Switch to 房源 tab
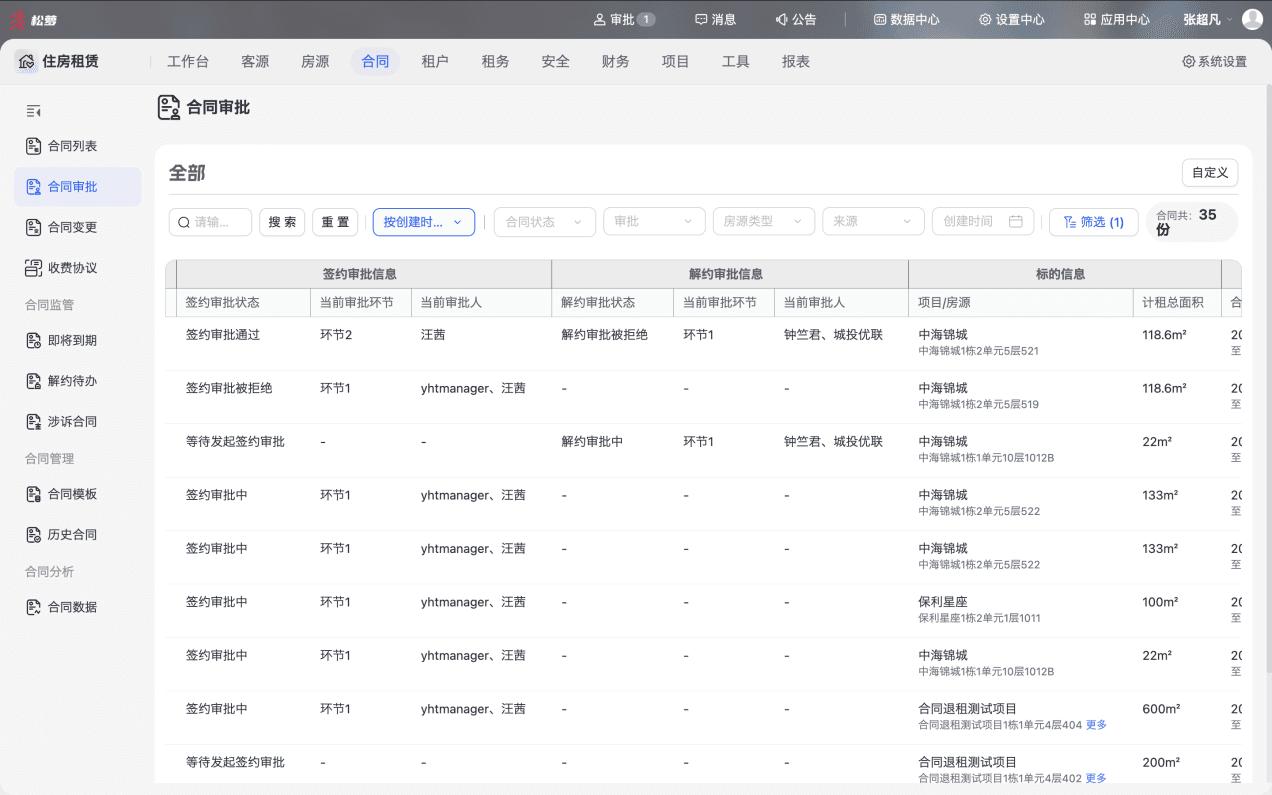This screenshot has width=1272, height=795. point(315,62)
